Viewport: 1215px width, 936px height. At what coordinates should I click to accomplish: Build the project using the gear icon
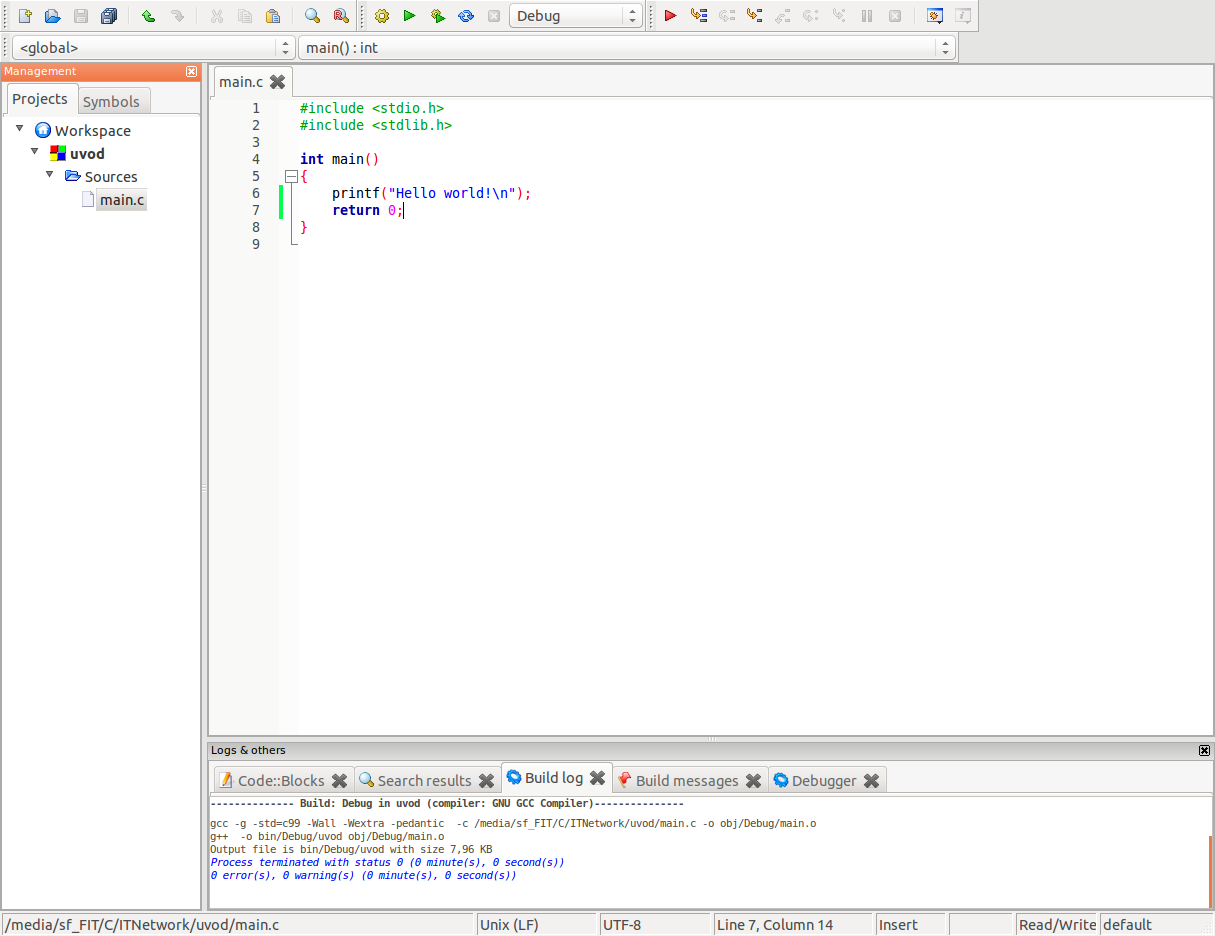(381, 15)
